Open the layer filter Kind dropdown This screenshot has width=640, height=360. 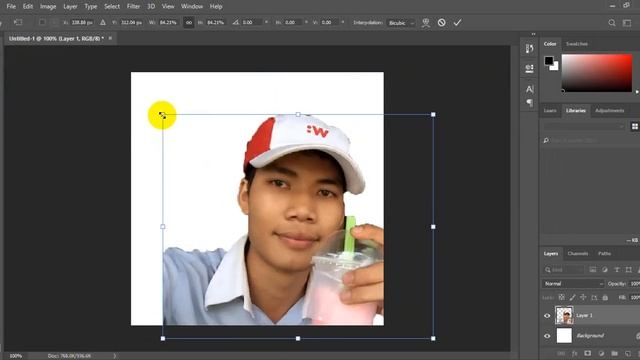(x=563, y=270)
